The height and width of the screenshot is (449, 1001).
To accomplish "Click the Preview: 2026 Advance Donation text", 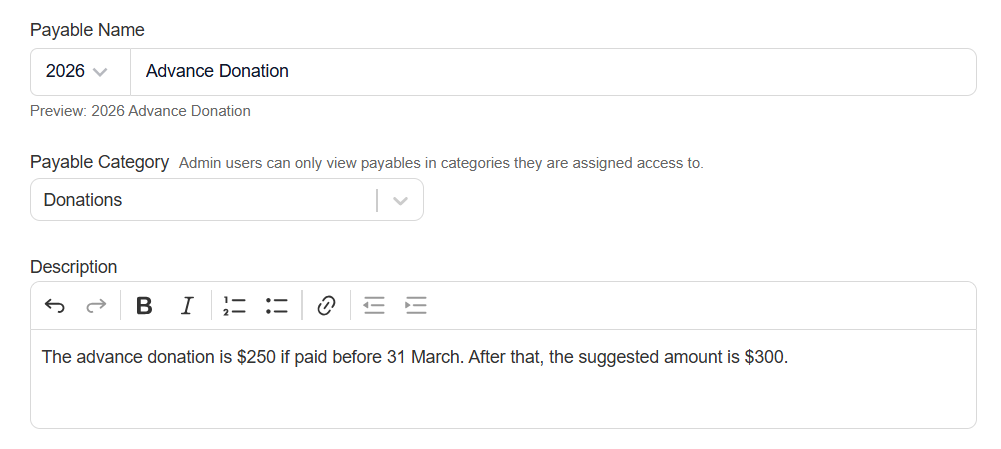I will tap(140, 111).
